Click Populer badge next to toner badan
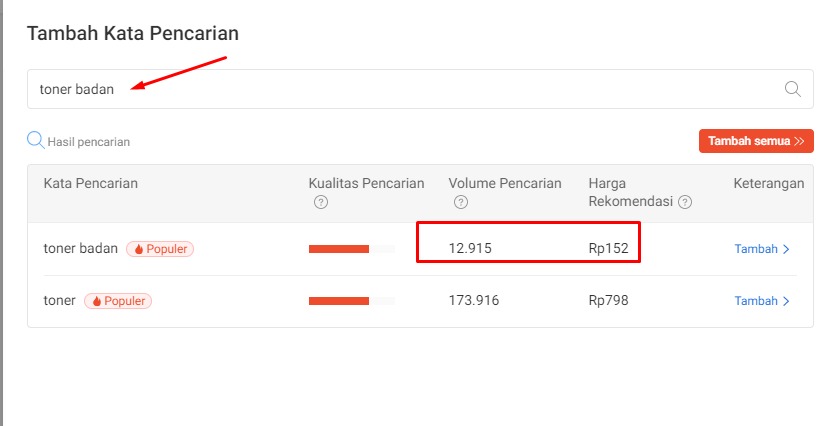 160,249
